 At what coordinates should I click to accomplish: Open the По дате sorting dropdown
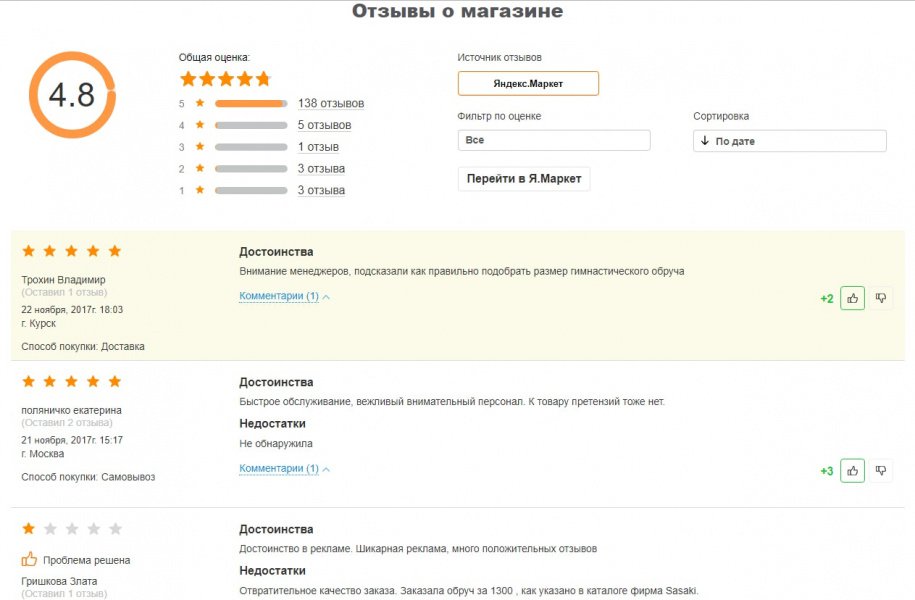coord(790,141)
